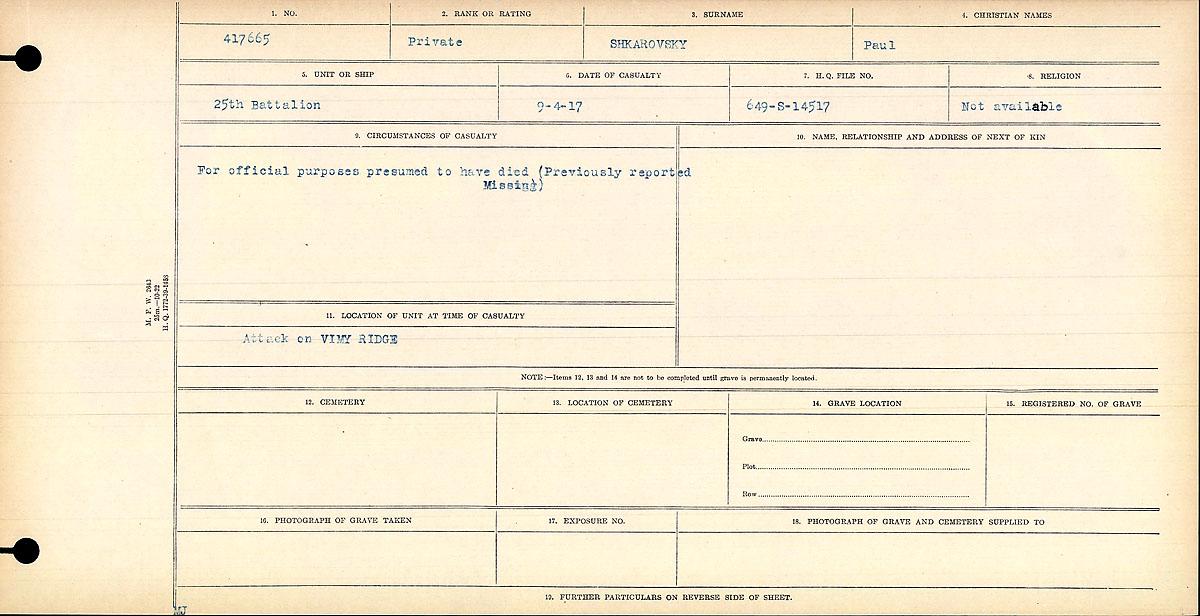Select the religion value Not available
Screen dimensions: 1200x616
tap(1011, 106)
